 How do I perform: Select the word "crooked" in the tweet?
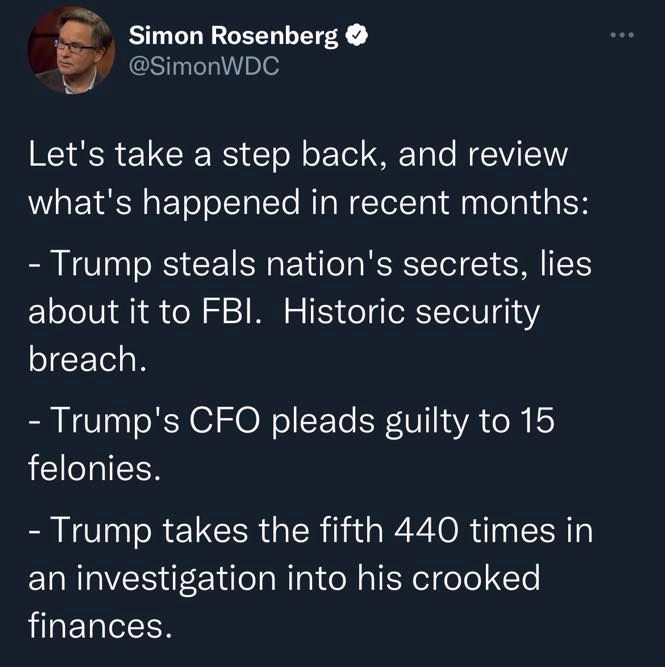pyautogui.click(x=476, y=578)
